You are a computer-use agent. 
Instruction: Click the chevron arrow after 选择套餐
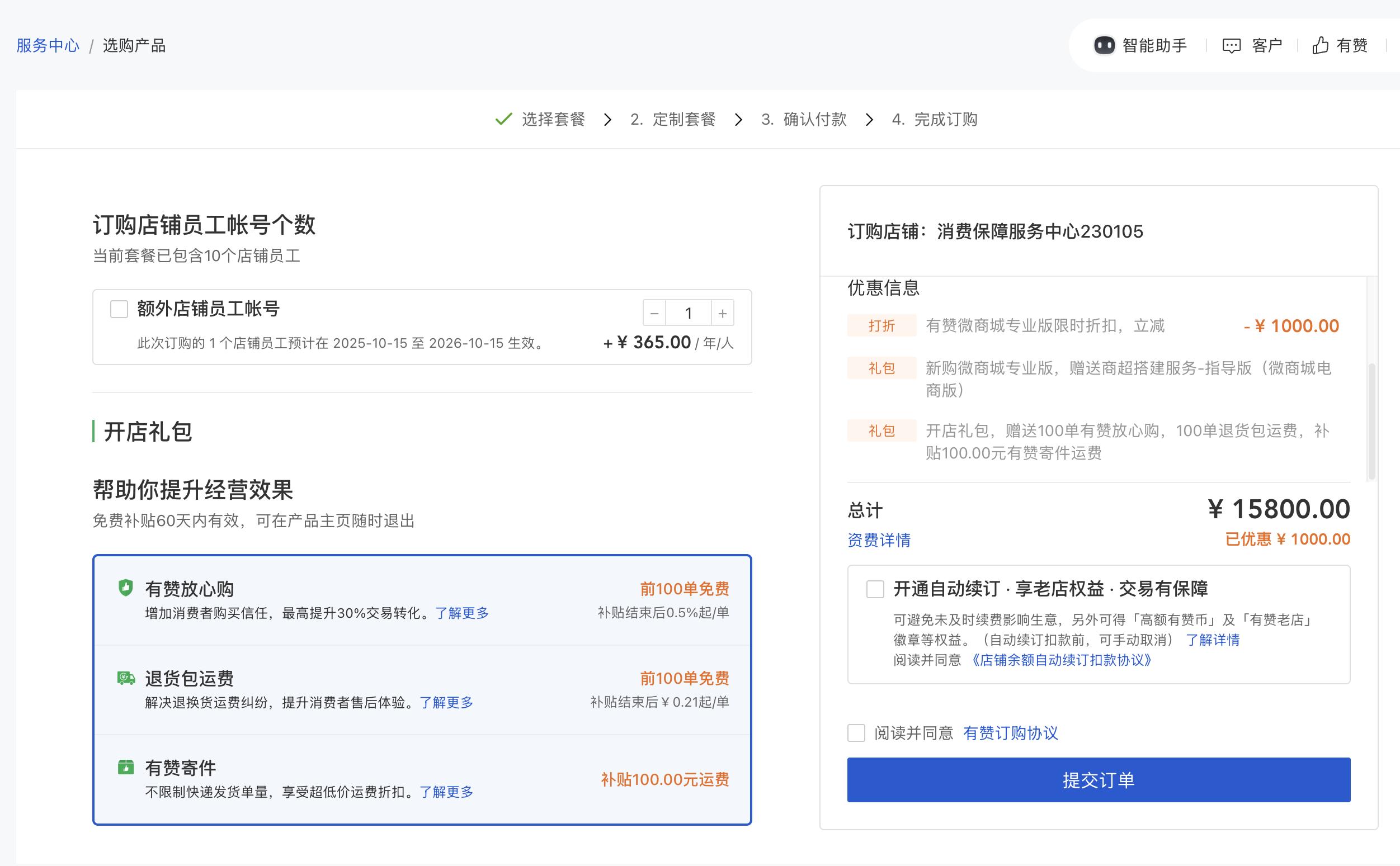608,120
